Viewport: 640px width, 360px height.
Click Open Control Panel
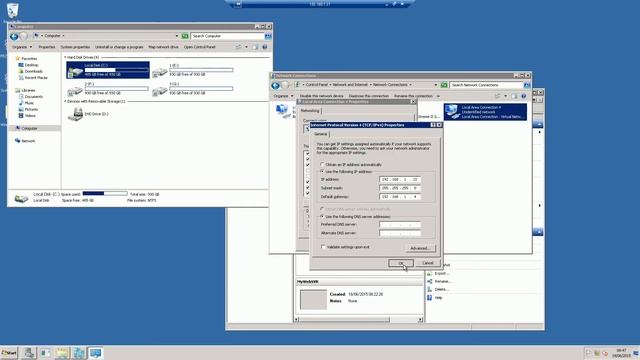200,47
